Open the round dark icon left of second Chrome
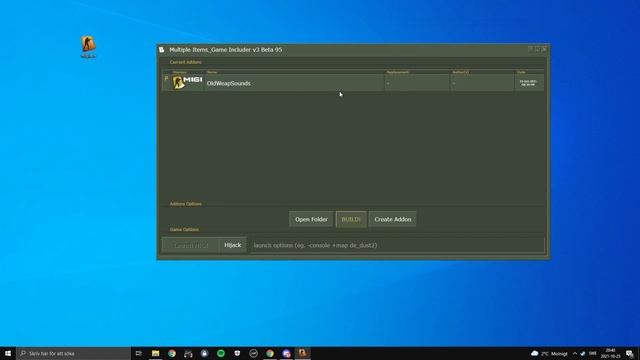Screen dimensions: 640x360 pos(253,353)
